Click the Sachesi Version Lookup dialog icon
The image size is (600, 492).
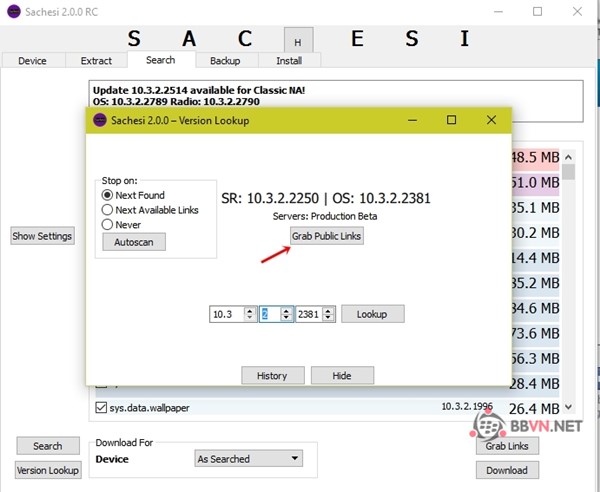(99, 120)
